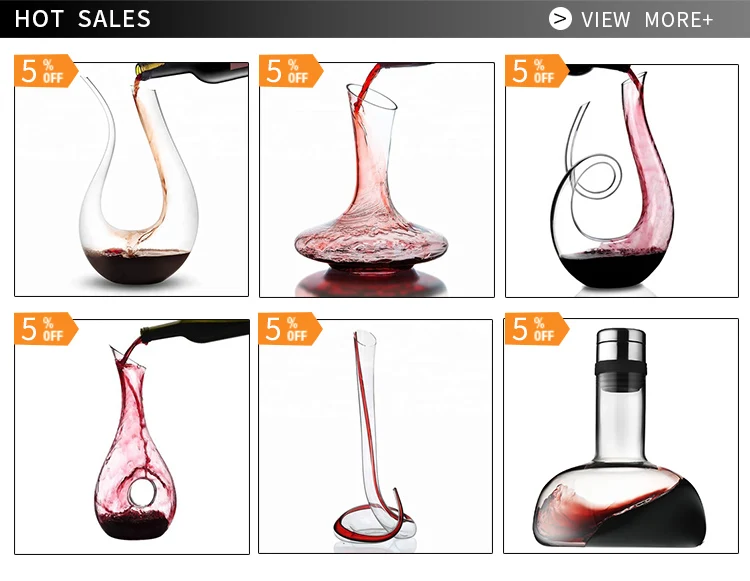
Task: Click the HOT SALES heading
Action: (82, 19)
